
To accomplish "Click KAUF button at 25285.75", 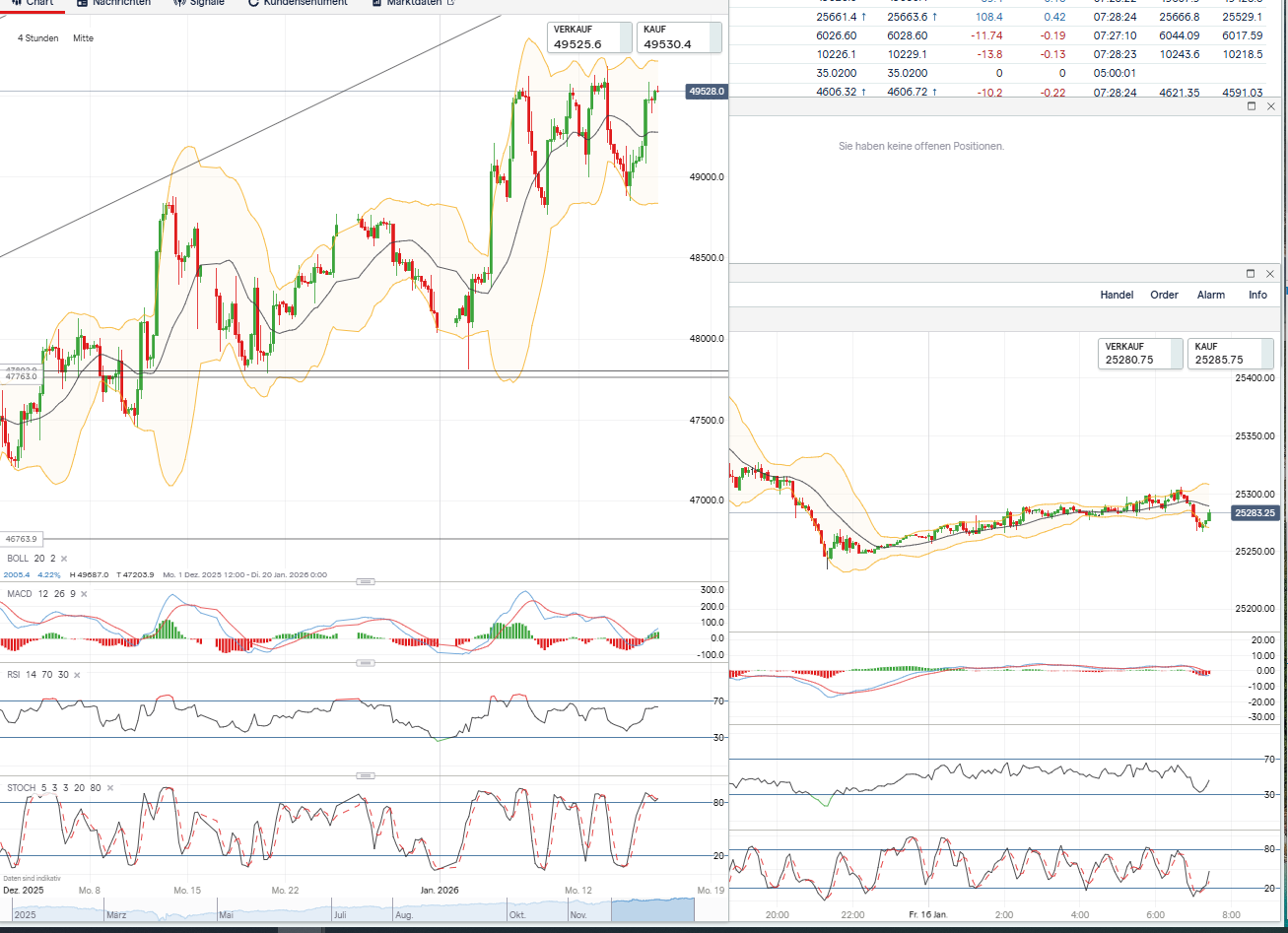I will pos(1230,354).
